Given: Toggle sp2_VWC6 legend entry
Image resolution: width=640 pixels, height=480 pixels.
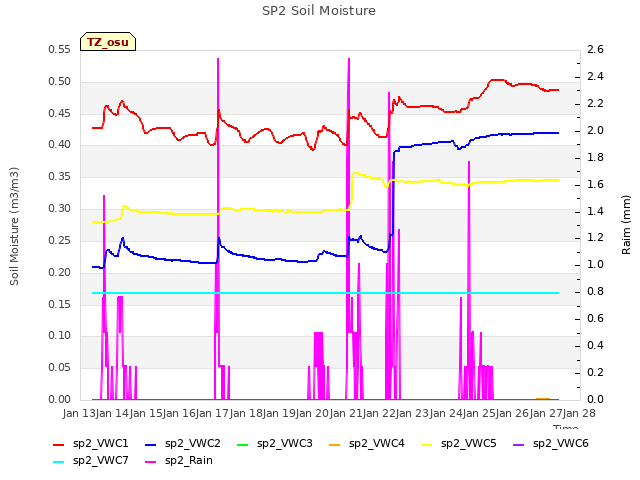Looking at the screenshot, I should coord(551,444).
